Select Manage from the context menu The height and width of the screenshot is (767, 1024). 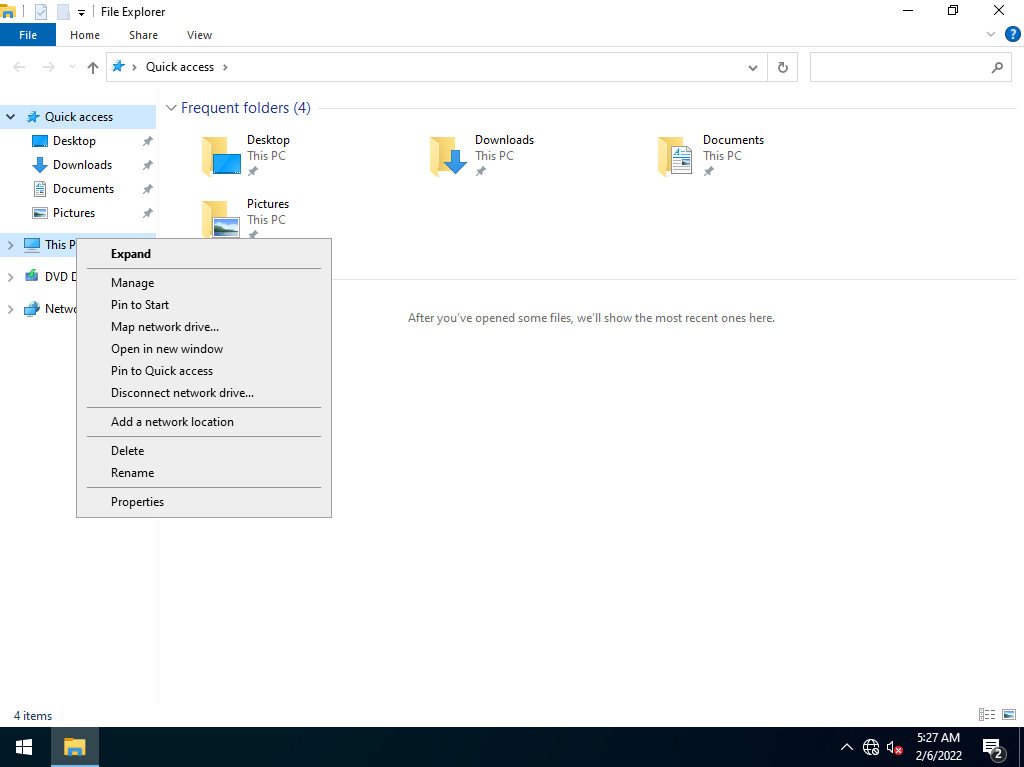pyautogui.click(x=204, y=283)
